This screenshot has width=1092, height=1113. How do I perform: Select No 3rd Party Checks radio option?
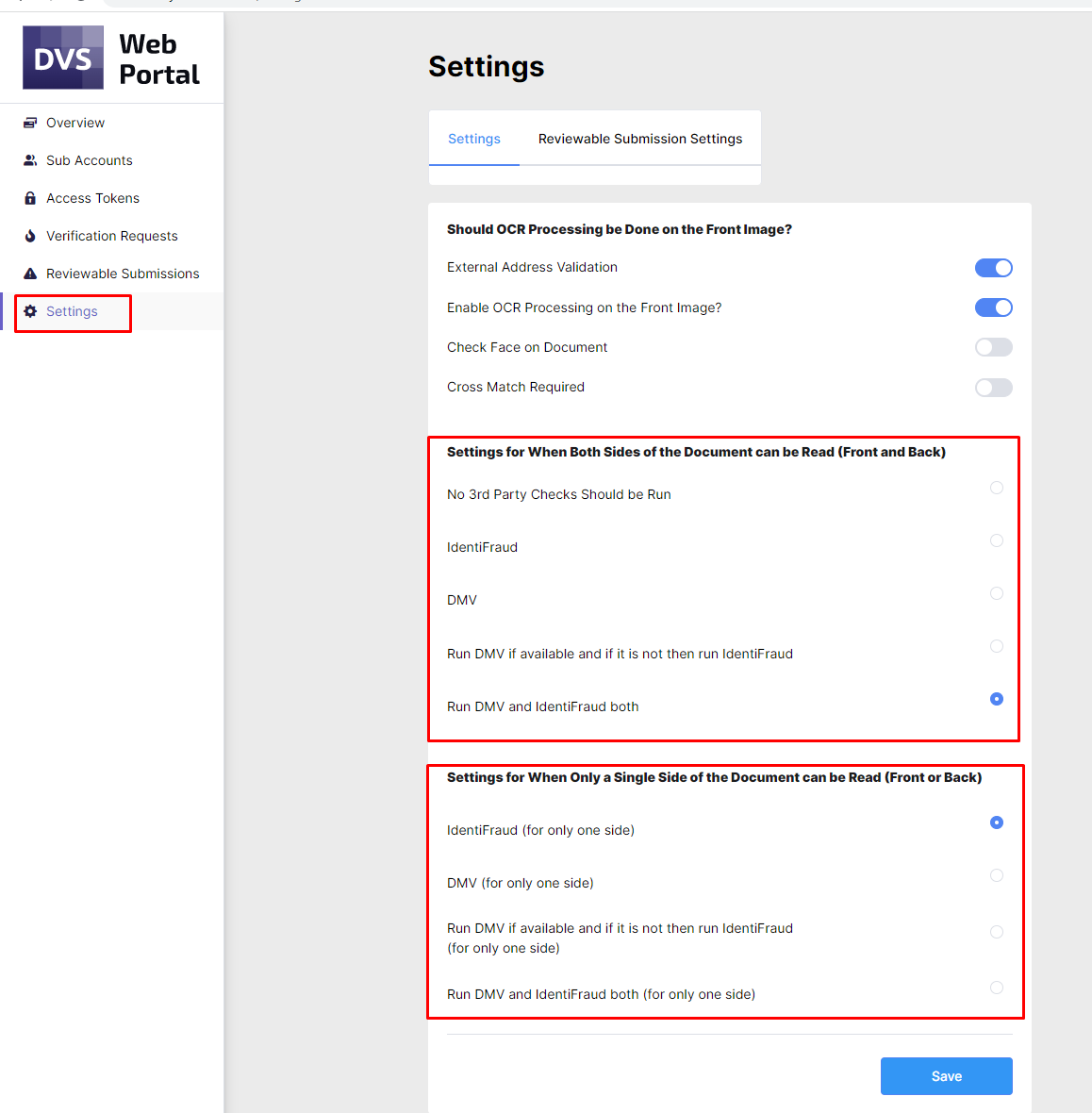click(x=996, y=488)
